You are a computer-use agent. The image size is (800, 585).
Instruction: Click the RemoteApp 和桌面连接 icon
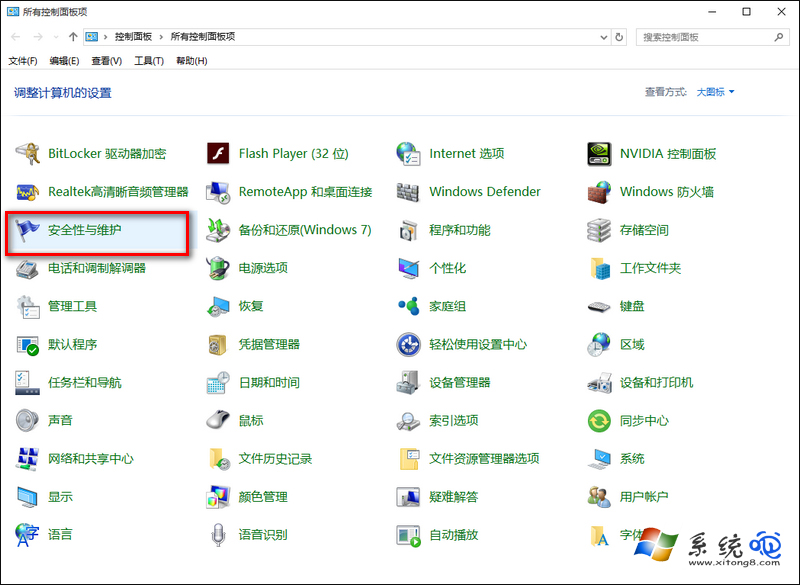[218, 192]
